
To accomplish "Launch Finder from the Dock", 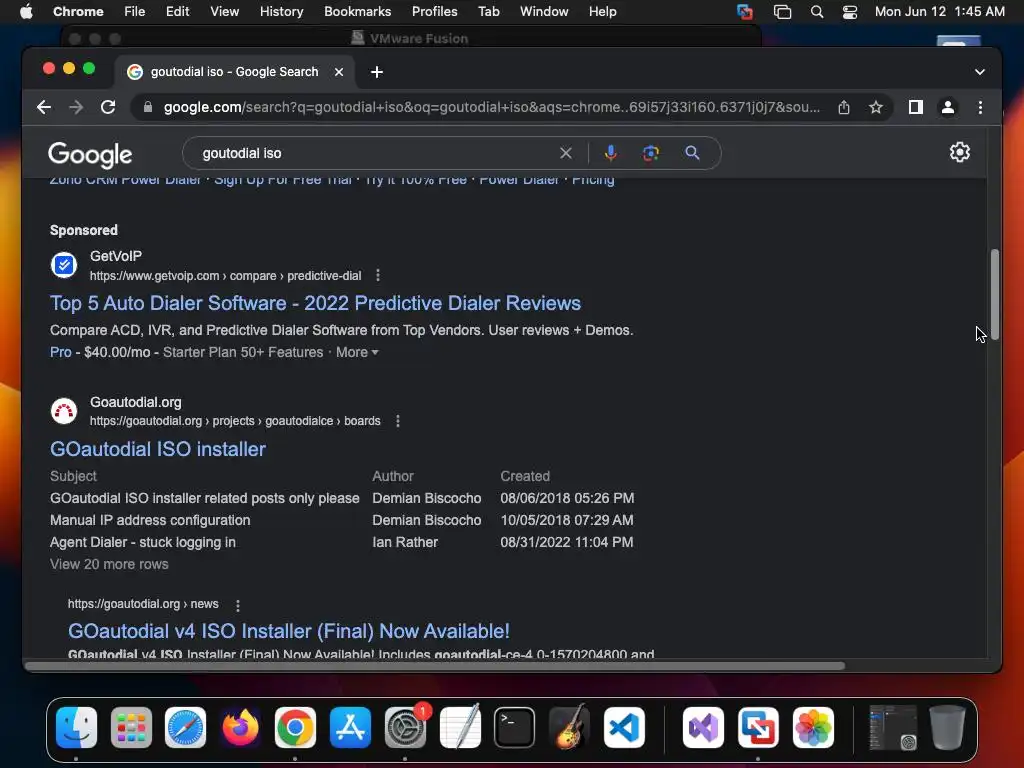I will 76,728.
